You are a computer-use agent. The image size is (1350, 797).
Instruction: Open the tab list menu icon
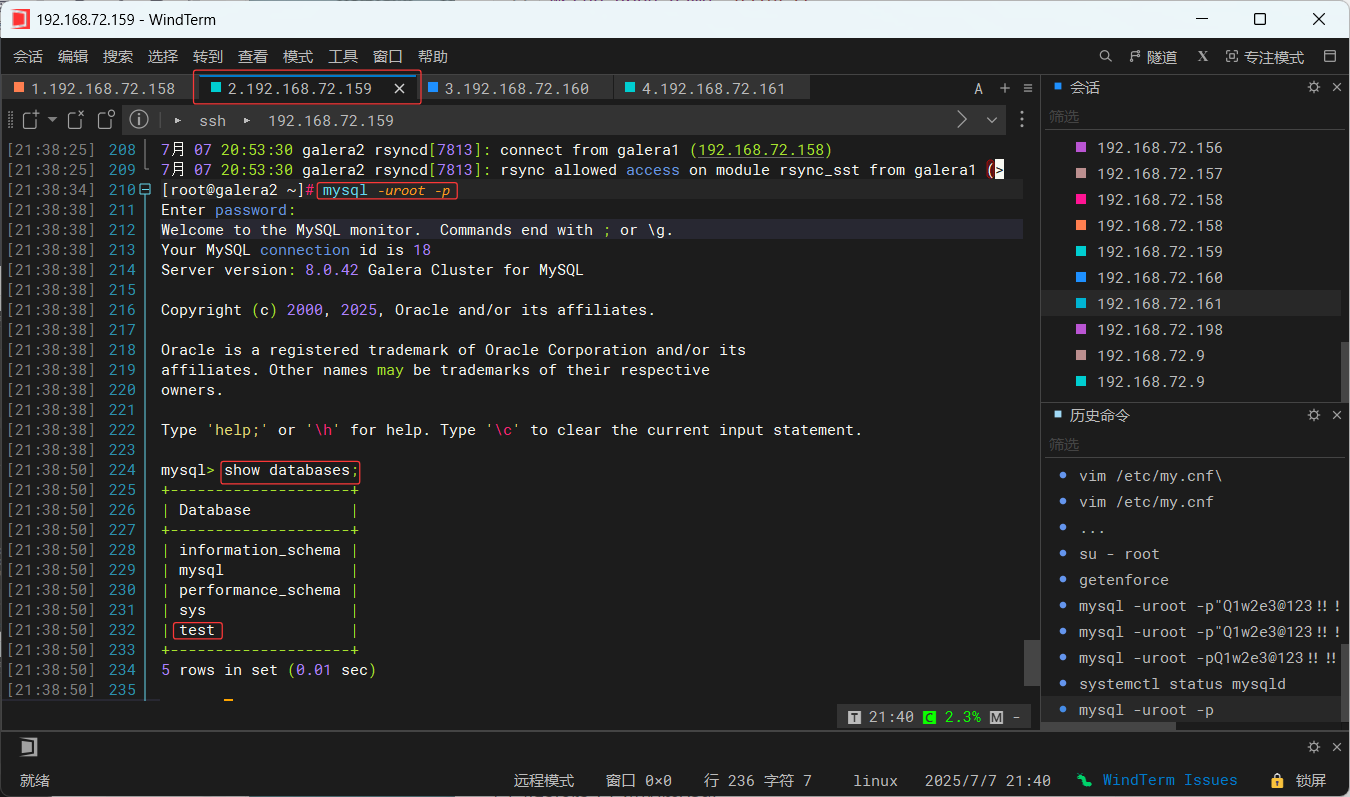coord(1028,87)
